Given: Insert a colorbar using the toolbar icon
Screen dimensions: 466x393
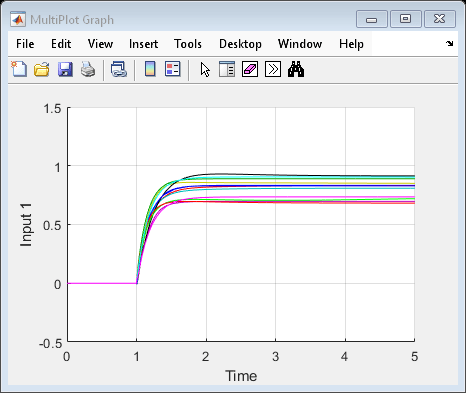Looking at the screenshot, I should [x=150, y=69].
